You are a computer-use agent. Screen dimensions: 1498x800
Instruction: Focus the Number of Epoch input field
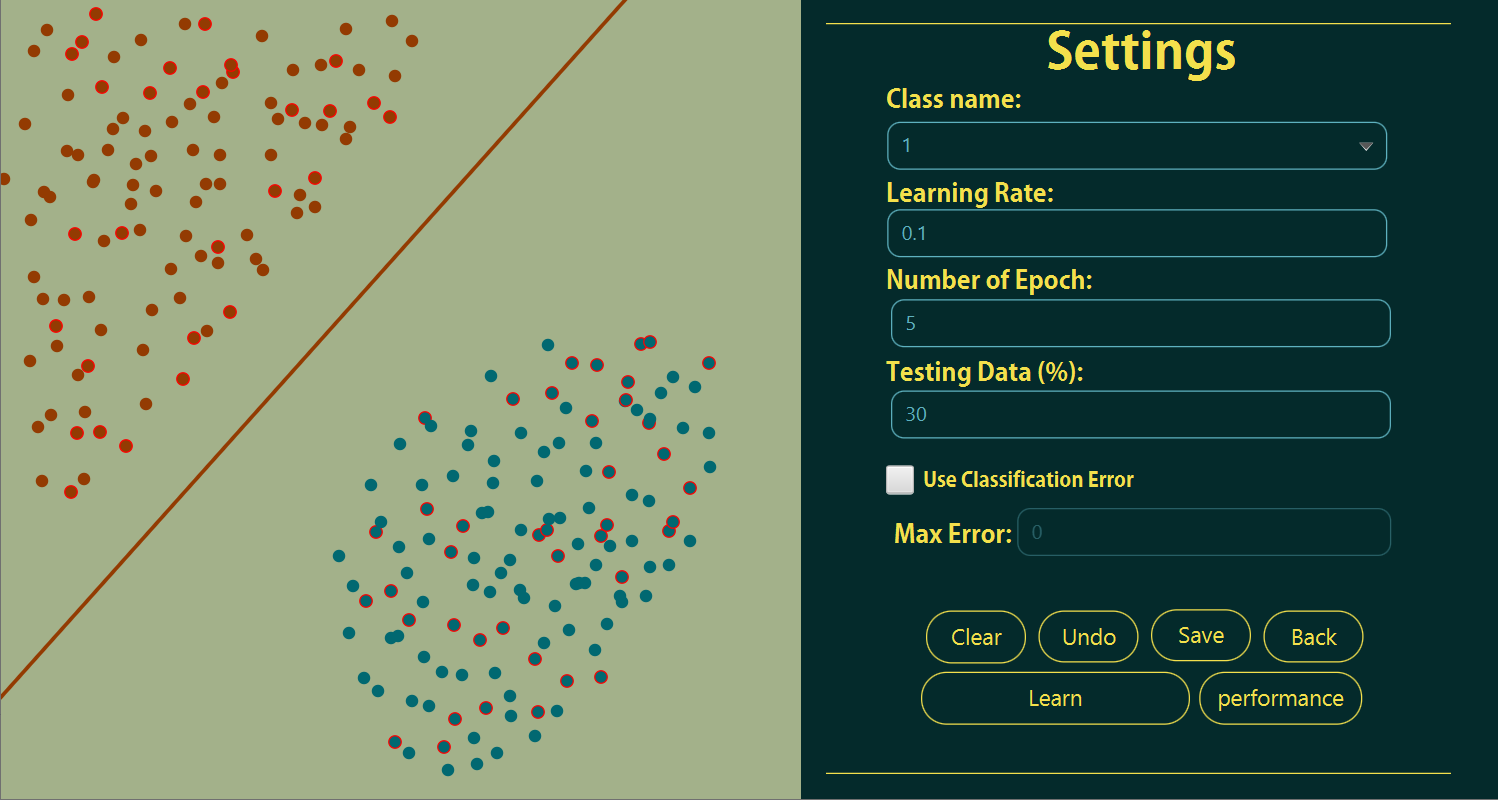pos(1140,323)
